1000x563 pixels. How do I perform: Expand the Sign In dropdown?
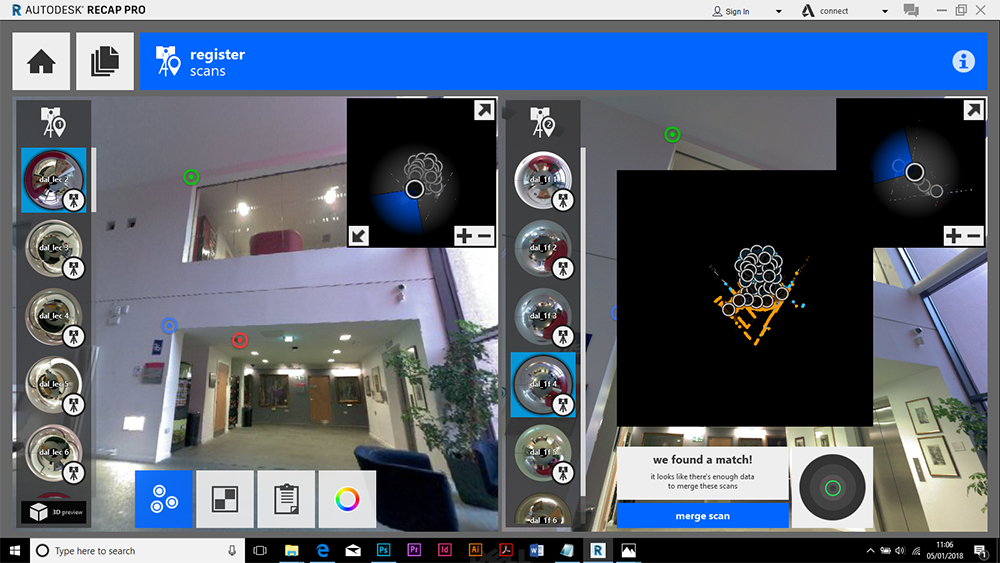point(745,11)
